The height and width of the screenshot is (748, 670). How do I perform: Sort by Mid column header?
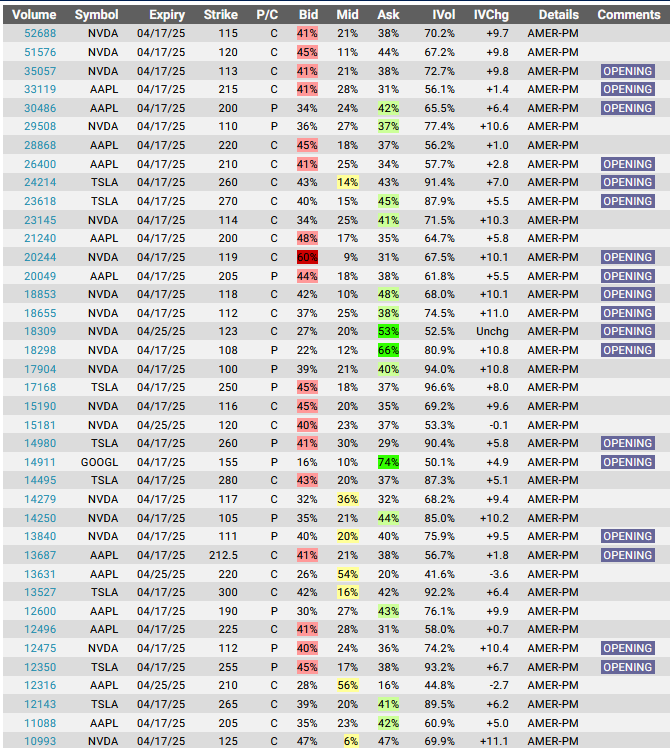click(x=347, y=15)
